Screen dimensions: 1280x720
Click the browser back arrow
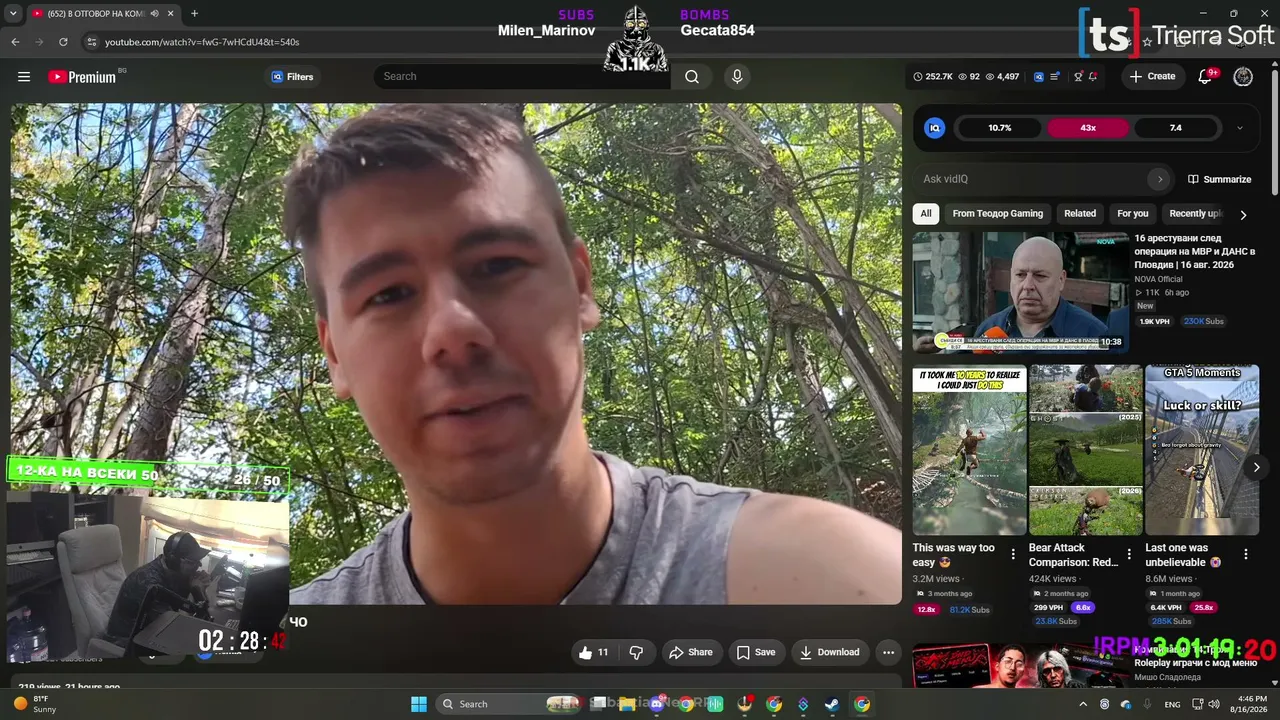click(x=15, y=42)
